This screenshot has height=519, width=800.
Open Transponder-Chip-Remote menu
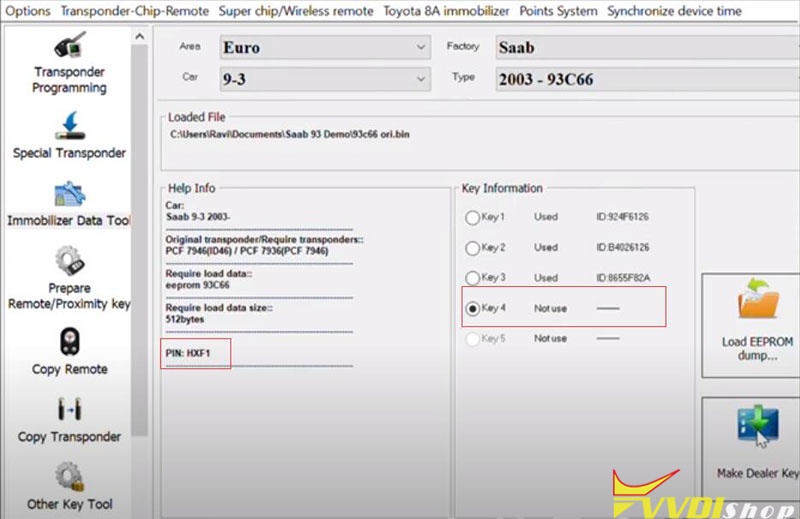click(x=135, y=11)
